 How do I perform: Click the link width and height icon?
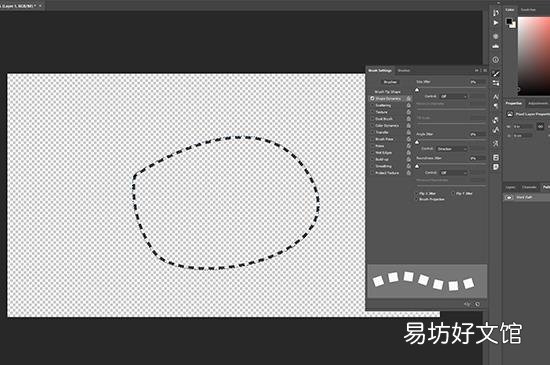pyautogui.click(x=541, y=127)
